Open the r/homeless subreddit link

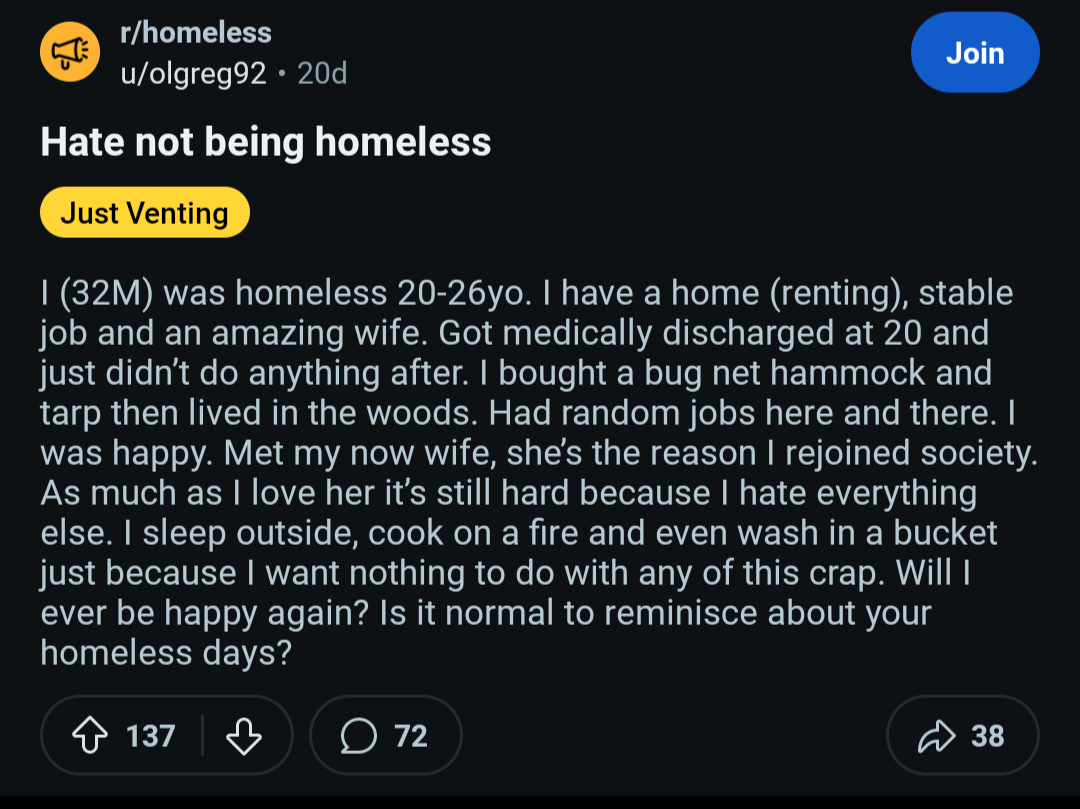195,32
